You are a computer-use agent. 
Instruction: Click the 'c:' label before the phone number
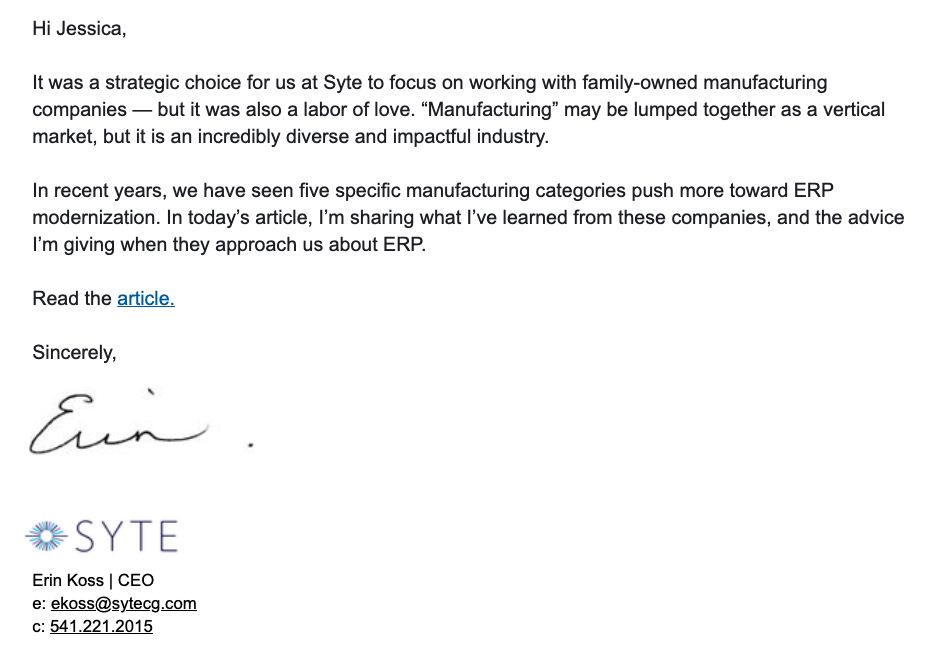(39, 627)
